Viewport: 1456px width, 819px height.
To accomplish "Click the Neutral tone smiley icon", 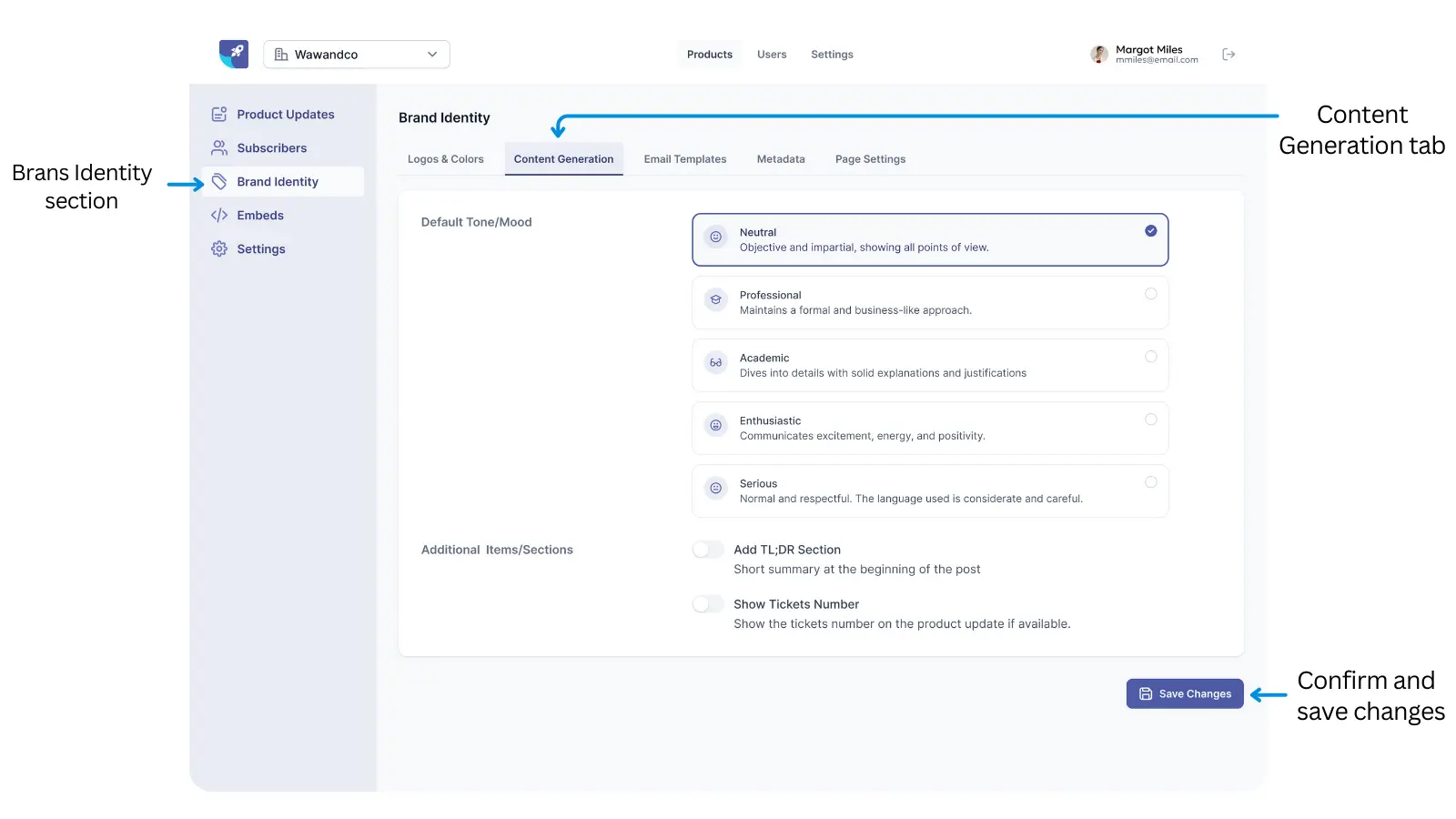I will [715, 238].
